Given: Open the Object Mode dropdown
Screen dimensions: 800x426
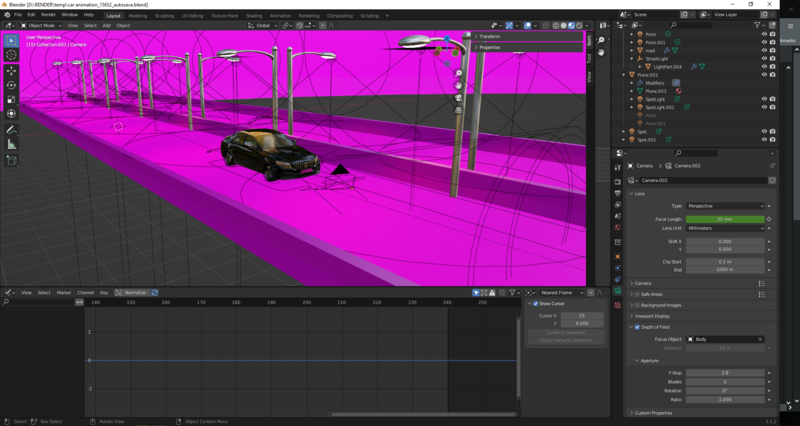Looking at the screenshot, I should point(42,25).
